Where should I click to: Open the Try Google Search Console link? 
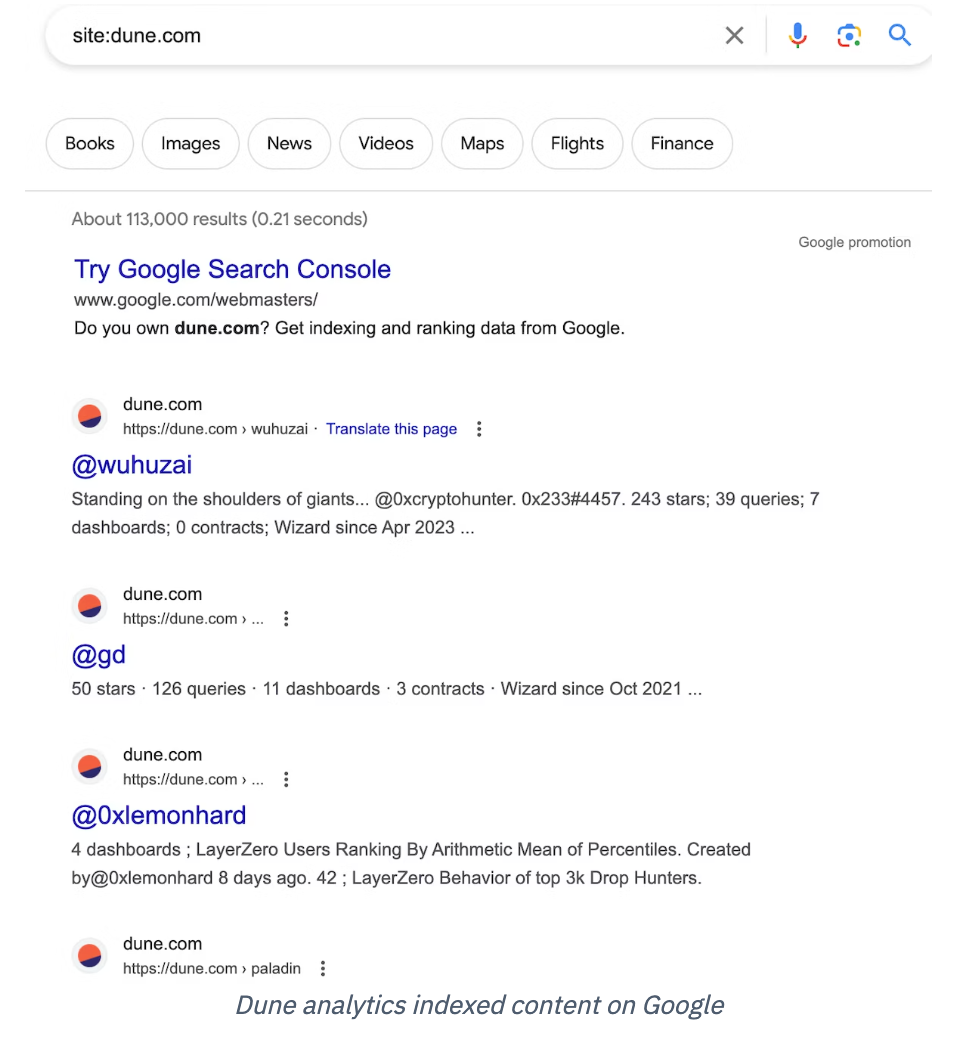click(233, 269)
